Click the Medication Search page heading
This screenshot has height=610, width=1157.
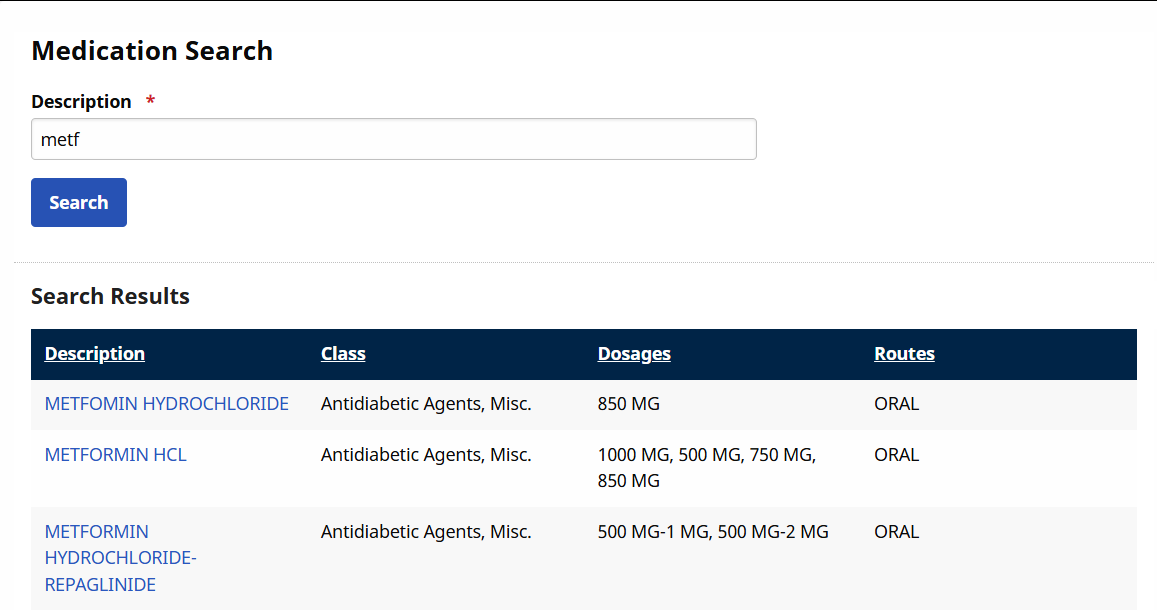point(151,50)
